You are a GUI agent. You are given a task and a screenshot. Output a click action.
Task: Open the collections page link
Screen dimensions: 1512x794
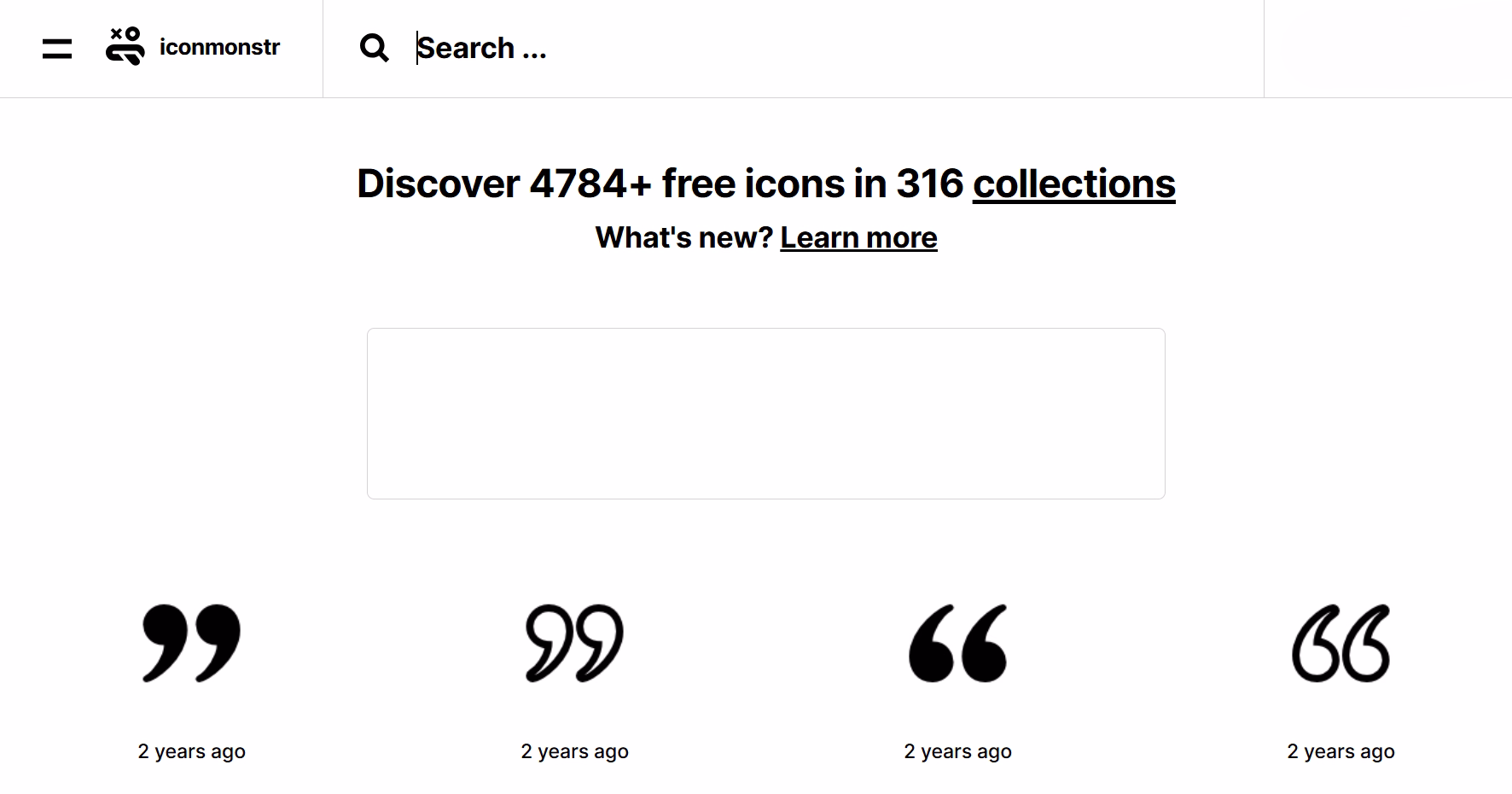[1074, 184]
